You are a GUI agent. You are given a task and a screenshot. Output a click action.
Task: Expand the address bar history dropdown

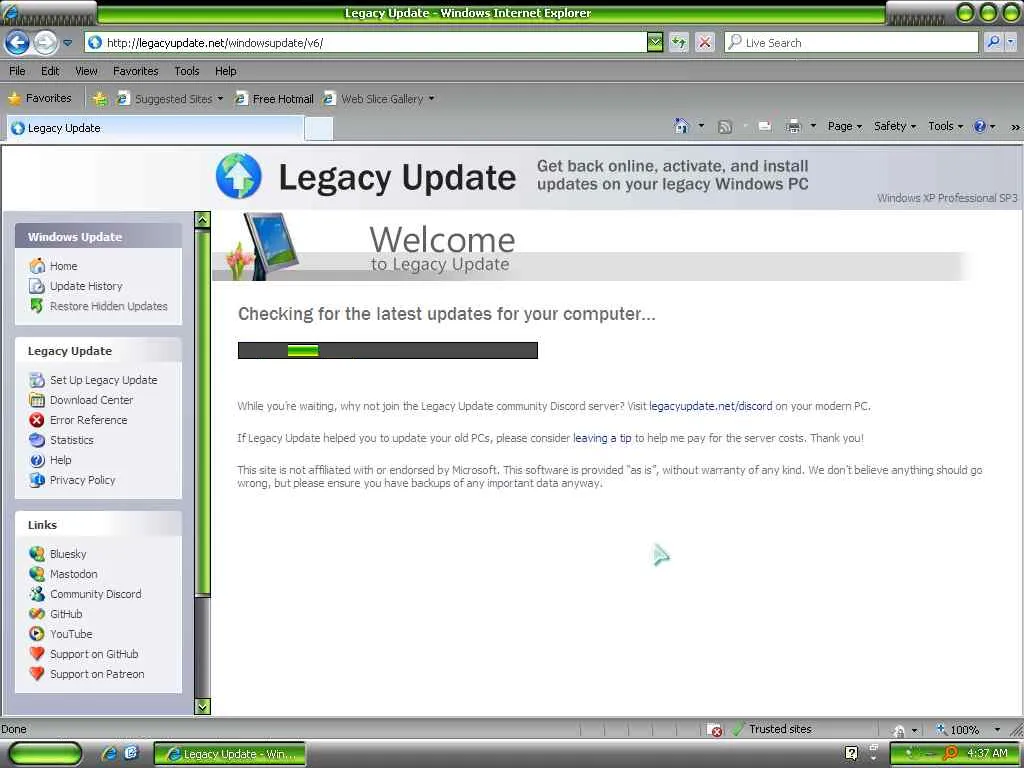pyautogui.click(x=655, y=42)
